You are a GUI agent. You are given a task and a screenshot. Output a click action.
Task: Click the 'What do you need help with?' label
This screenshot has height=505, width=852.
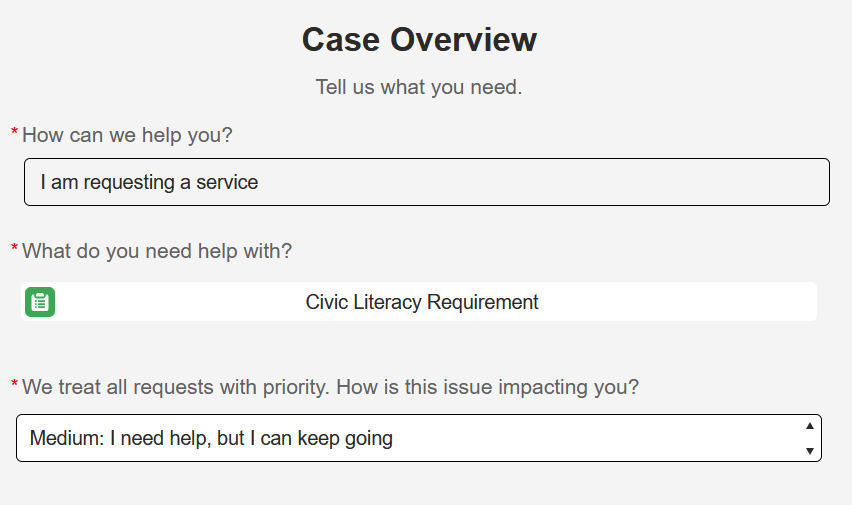point(157,251)
